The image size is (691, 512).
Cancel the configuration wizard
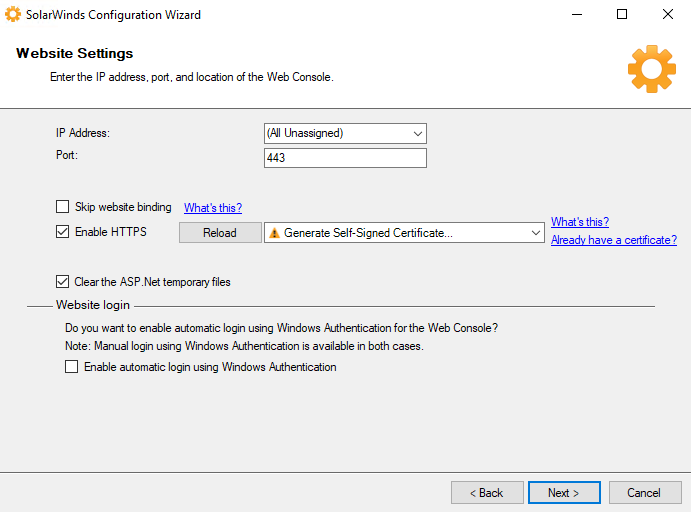tap(645, 493)
